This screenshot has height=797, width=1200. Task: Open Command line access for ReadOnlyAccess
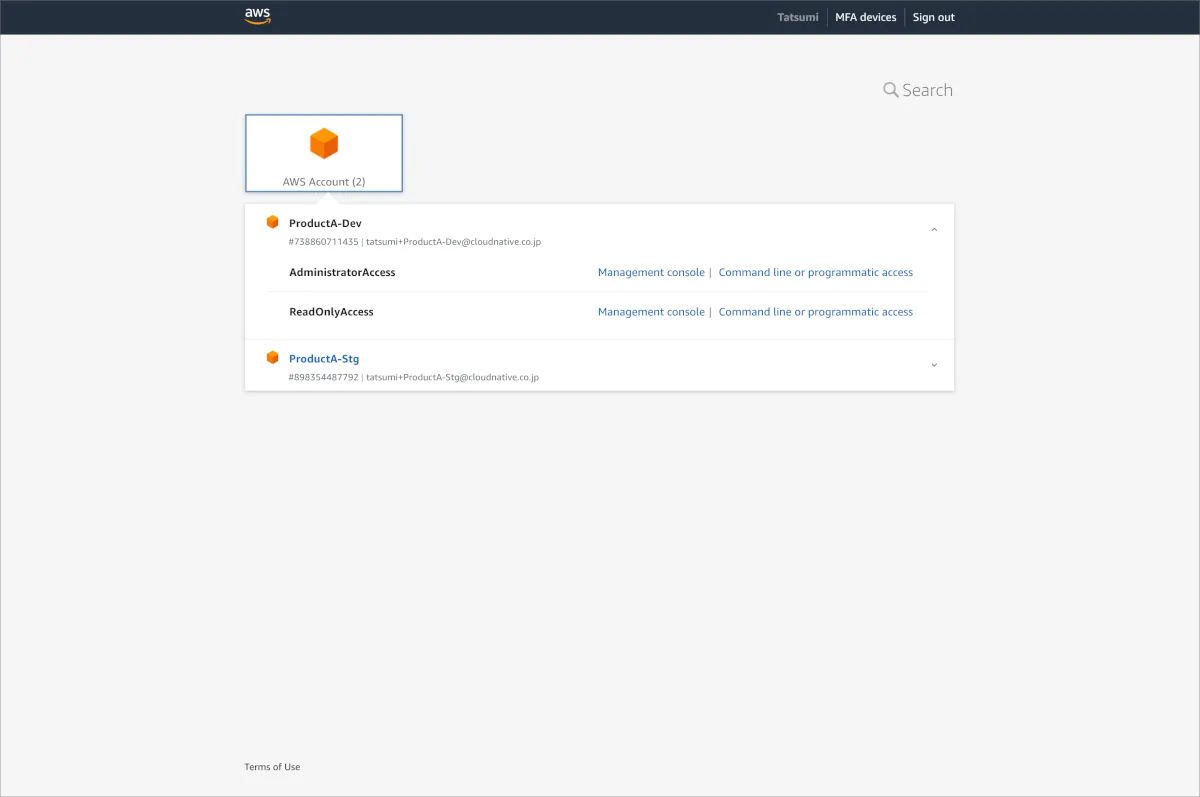(x=816, y=312)
